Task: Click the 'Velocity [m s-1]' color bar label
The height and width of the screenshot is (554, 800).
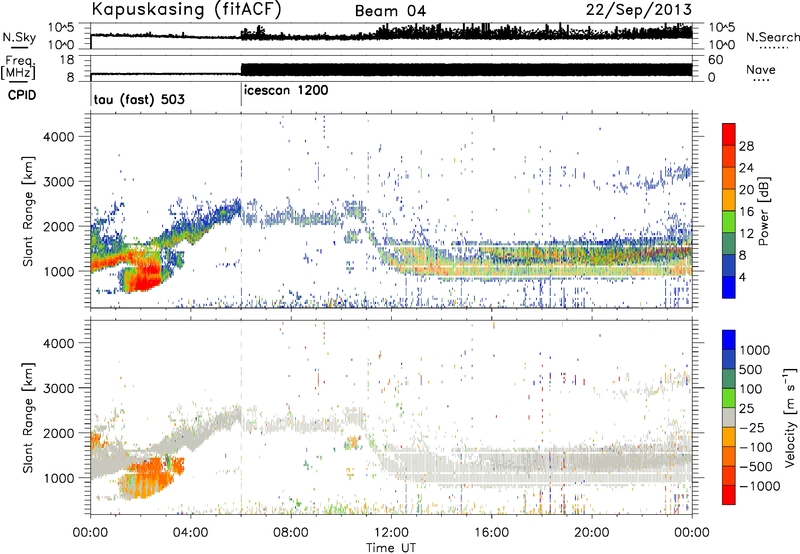Action: tap(790, 417)
